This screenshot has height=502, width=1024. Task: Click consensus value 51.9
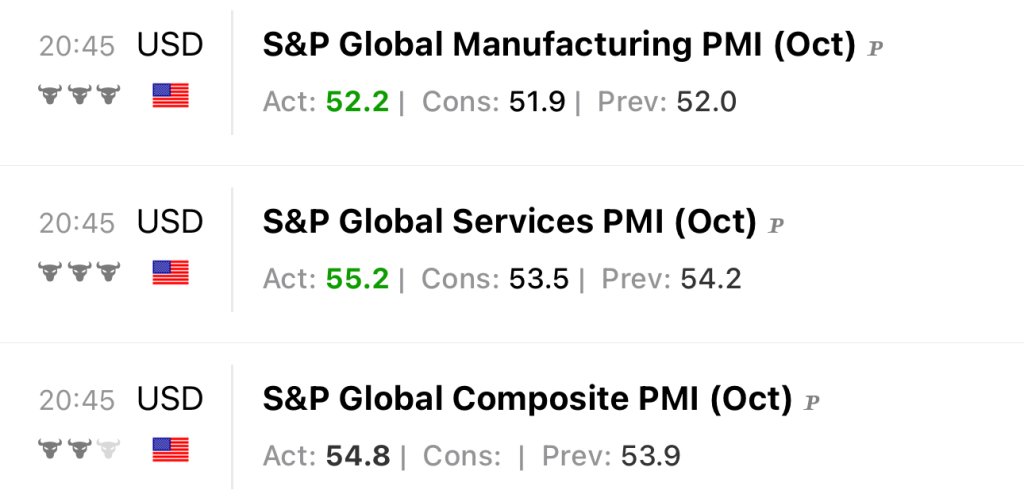pyautogui.click(x=537, y=102)
